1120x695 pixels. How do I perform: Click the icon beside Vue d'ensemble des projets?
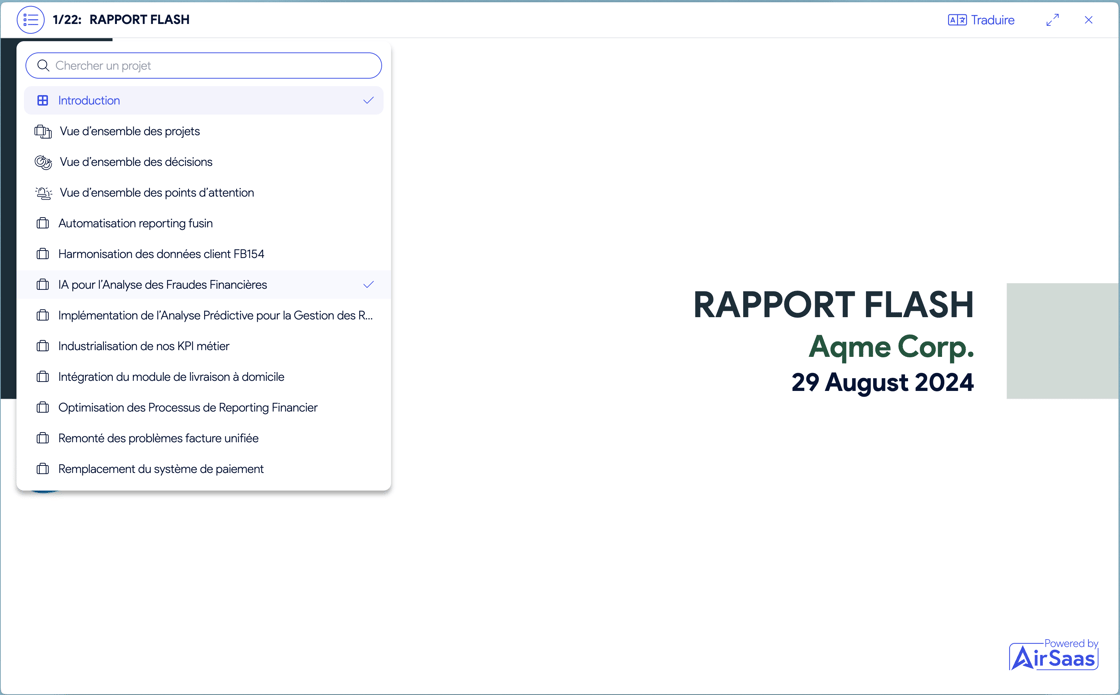pos(43,131)
